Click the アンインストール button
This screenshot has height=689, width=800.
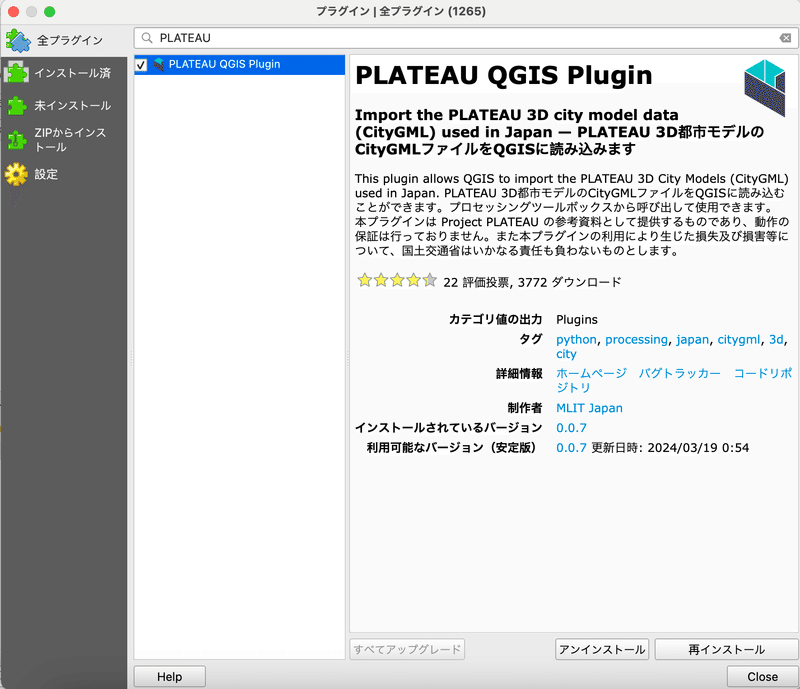pyautogui.click(x=601, y=649)
